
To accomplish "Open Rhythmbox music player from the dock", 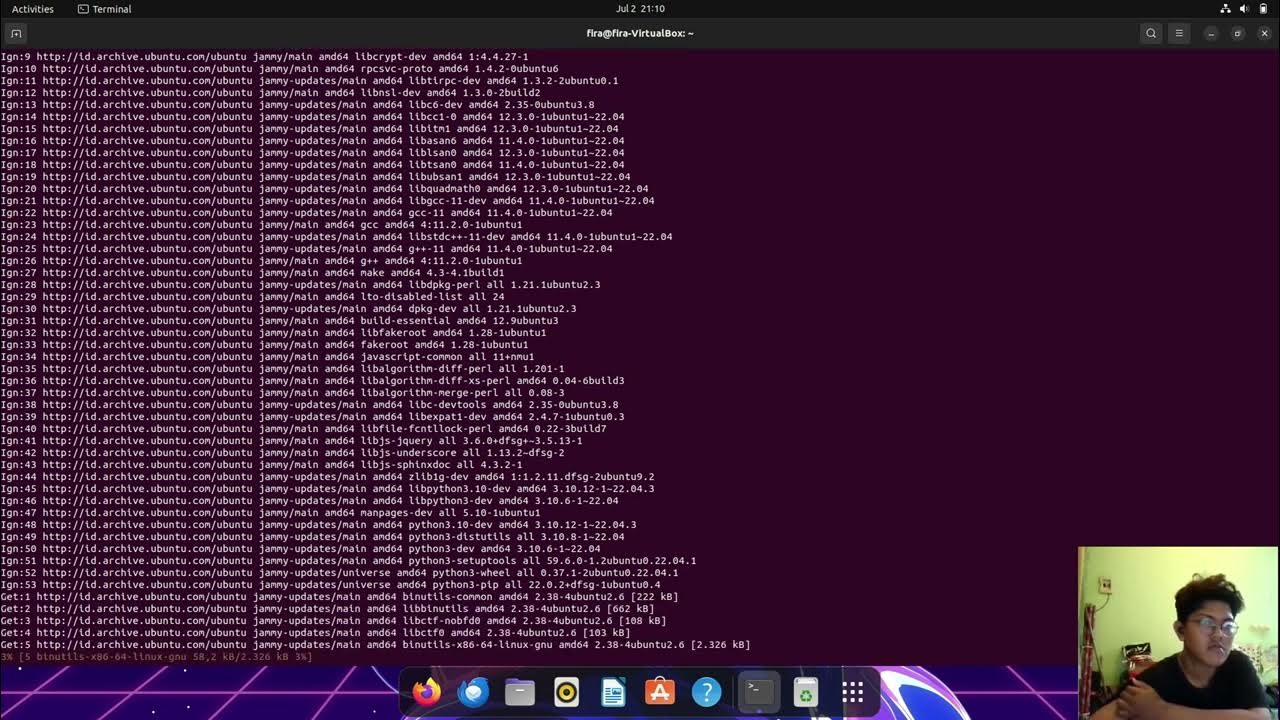I will coord(567,692).
